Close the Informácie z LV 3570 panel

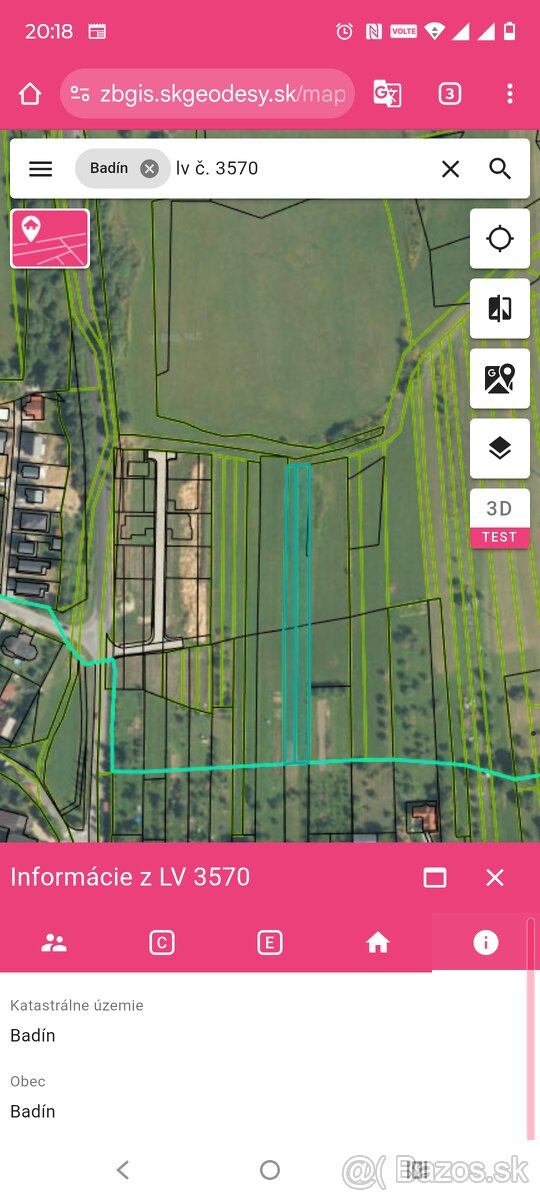(x=495, y=877)
